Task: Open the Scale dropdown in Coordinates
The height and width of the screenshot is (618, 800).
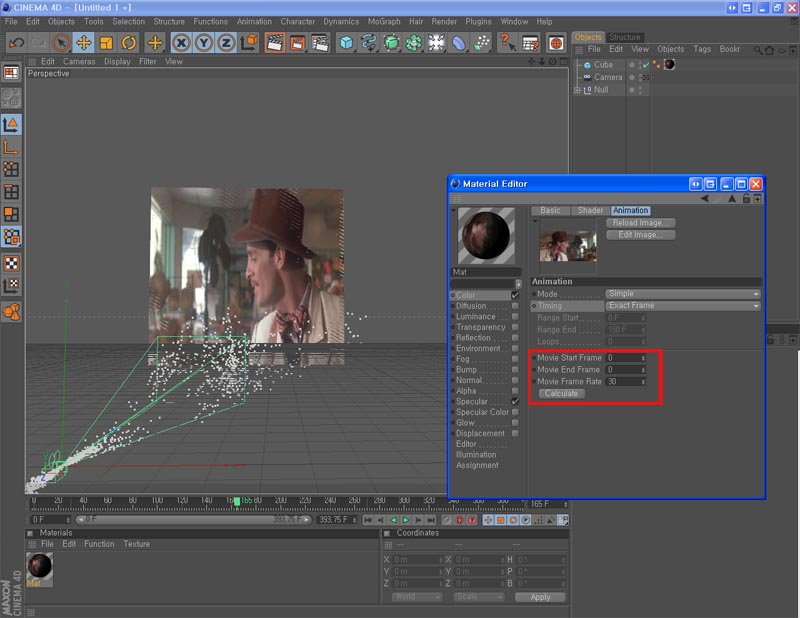Action: pyautogui.click(x=479, y=597)
